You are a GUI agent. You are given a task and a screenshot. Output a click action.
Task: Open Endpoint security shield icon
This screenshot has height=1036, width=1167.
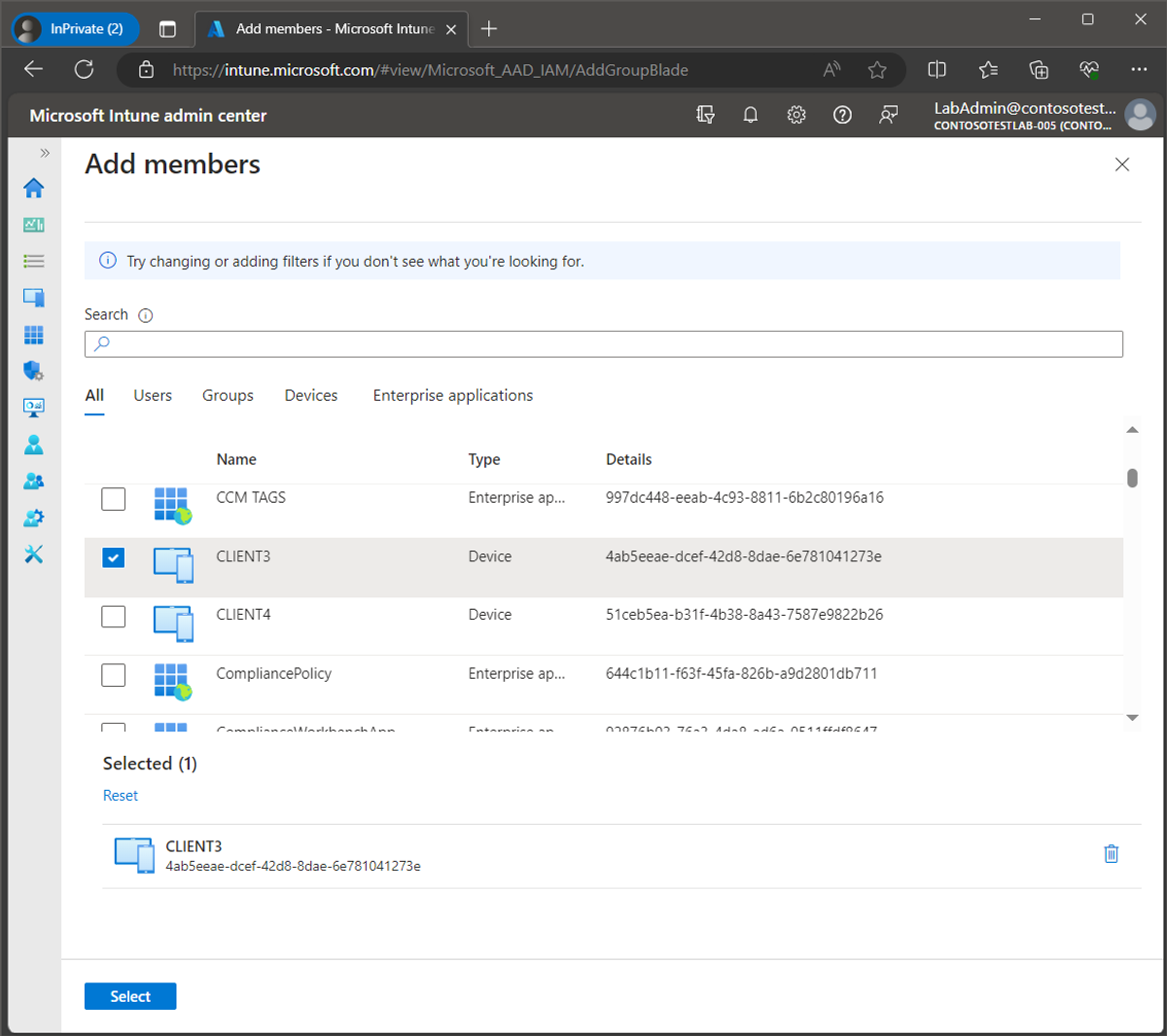[x=34, y=371]
